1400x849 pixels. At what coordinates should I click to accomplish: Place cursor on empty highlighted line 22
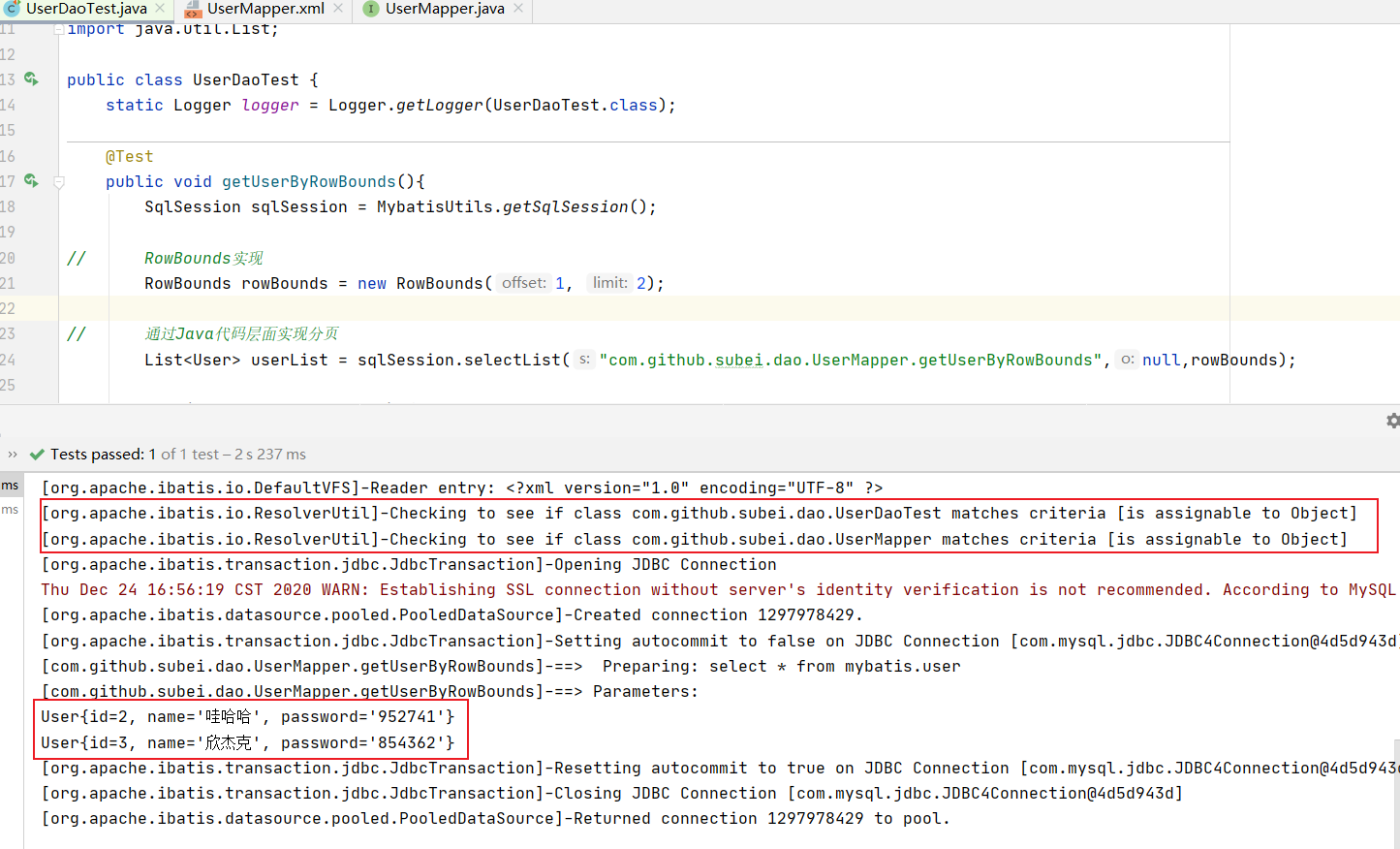(x=581, y=308)
